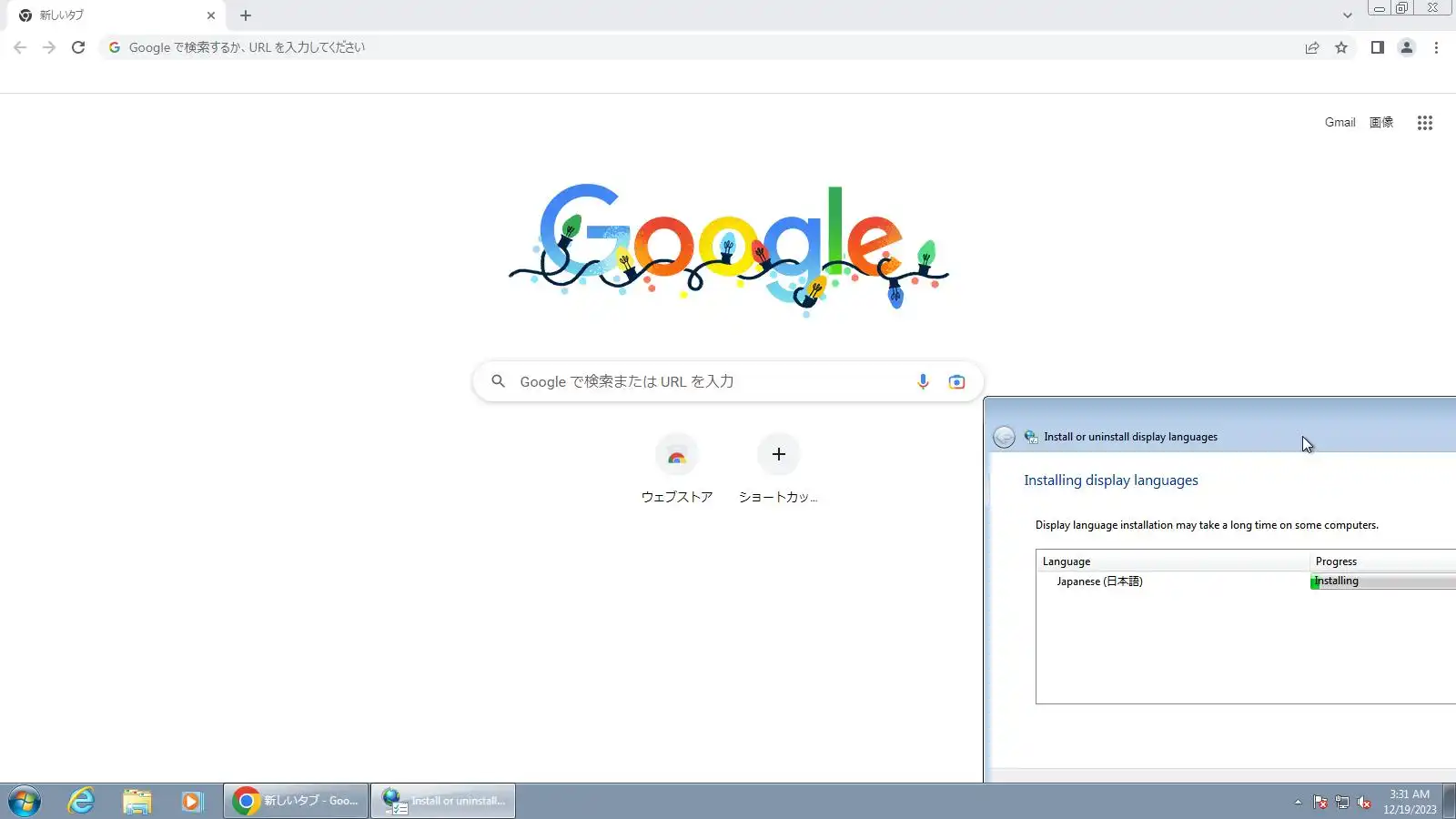The image size is (1456, 819).
Task: Click the Progress column header
Action: point(1383,561)
